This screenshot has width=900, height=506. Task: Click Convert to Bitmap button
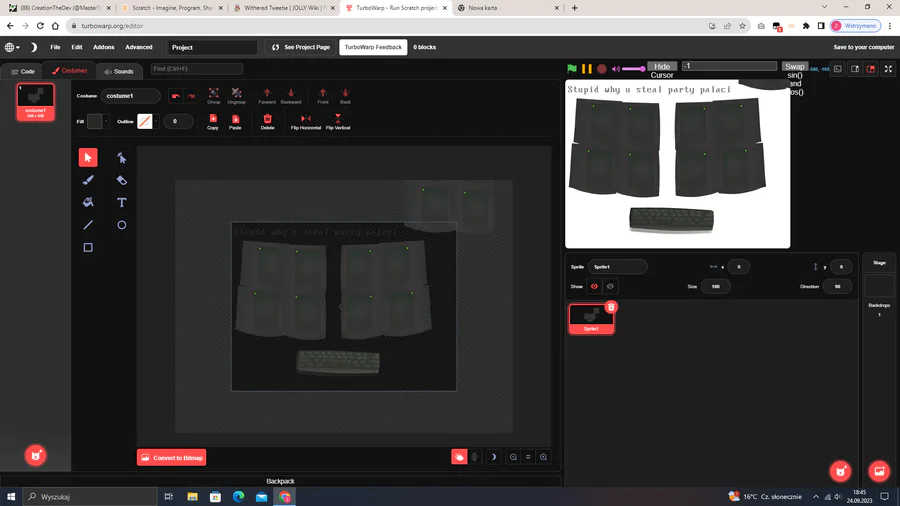tap(172, 458)
